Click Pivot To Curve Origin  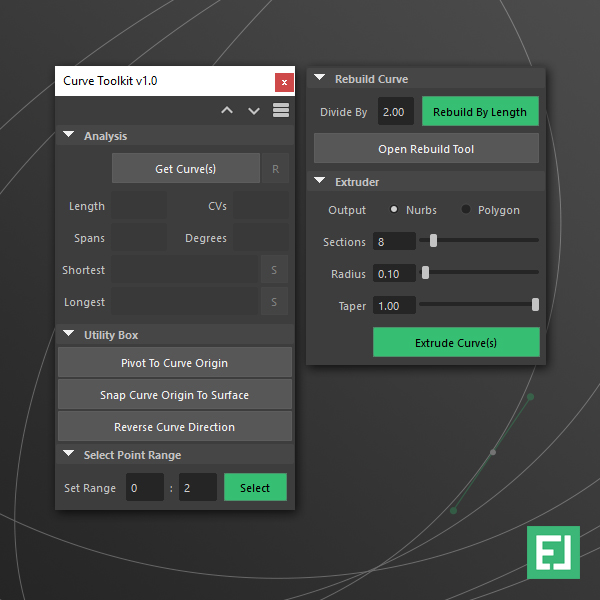point(175,362)
